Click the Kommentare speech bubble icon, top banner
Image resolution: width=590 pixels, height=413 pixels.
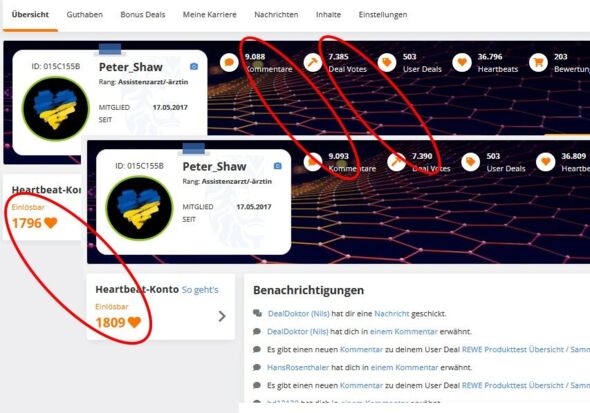229,62
